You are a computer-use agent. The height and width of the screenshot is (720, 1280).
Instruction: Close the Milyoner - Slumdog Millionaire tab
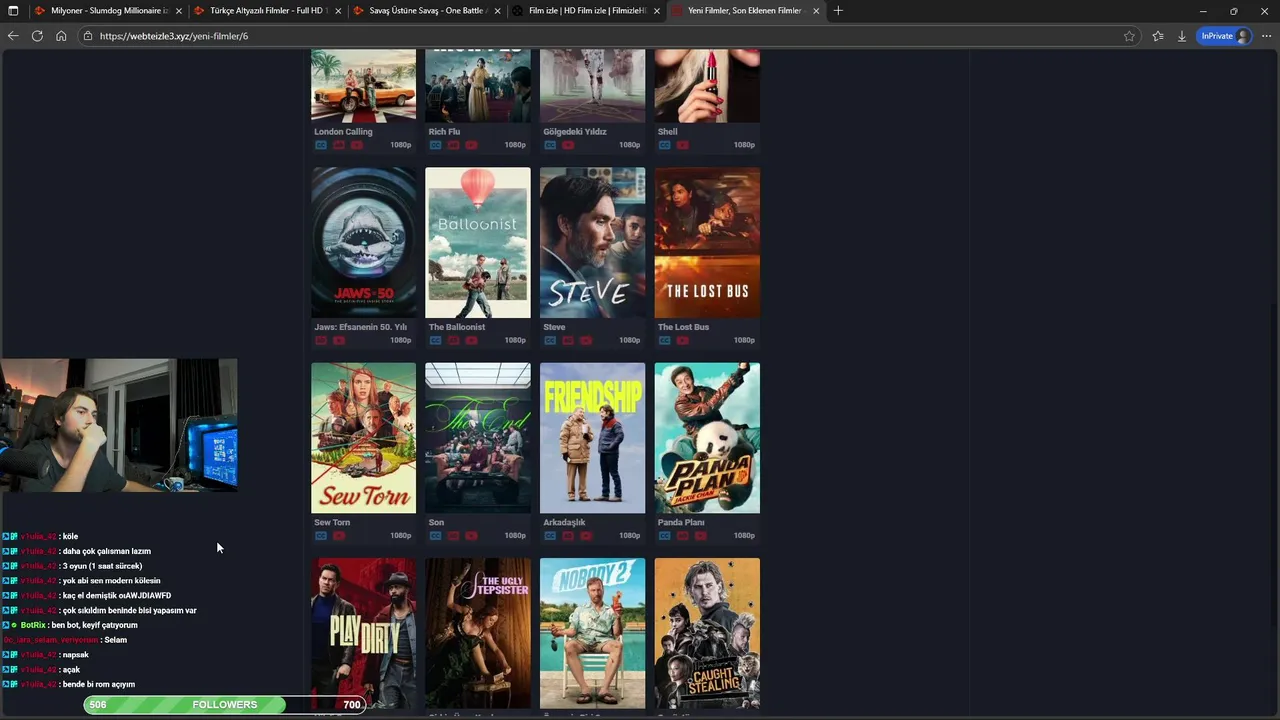click(179, 11)
